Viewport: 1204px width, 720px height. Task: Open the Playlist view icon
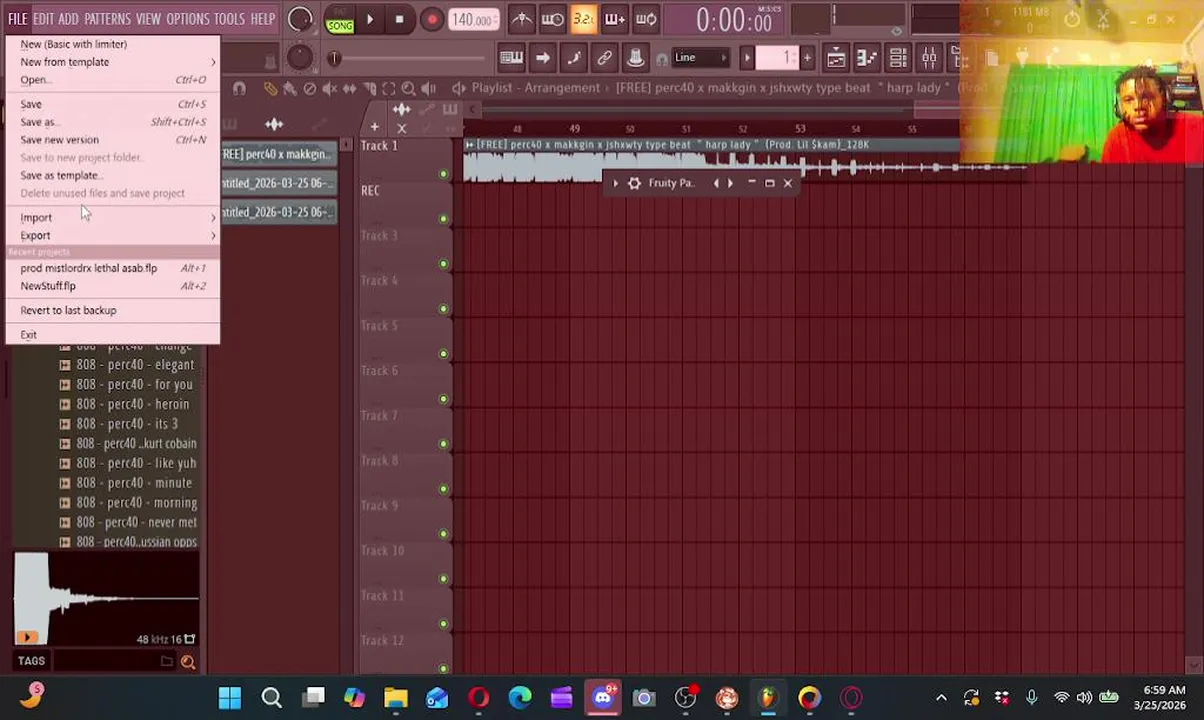[x=835, y=58]
